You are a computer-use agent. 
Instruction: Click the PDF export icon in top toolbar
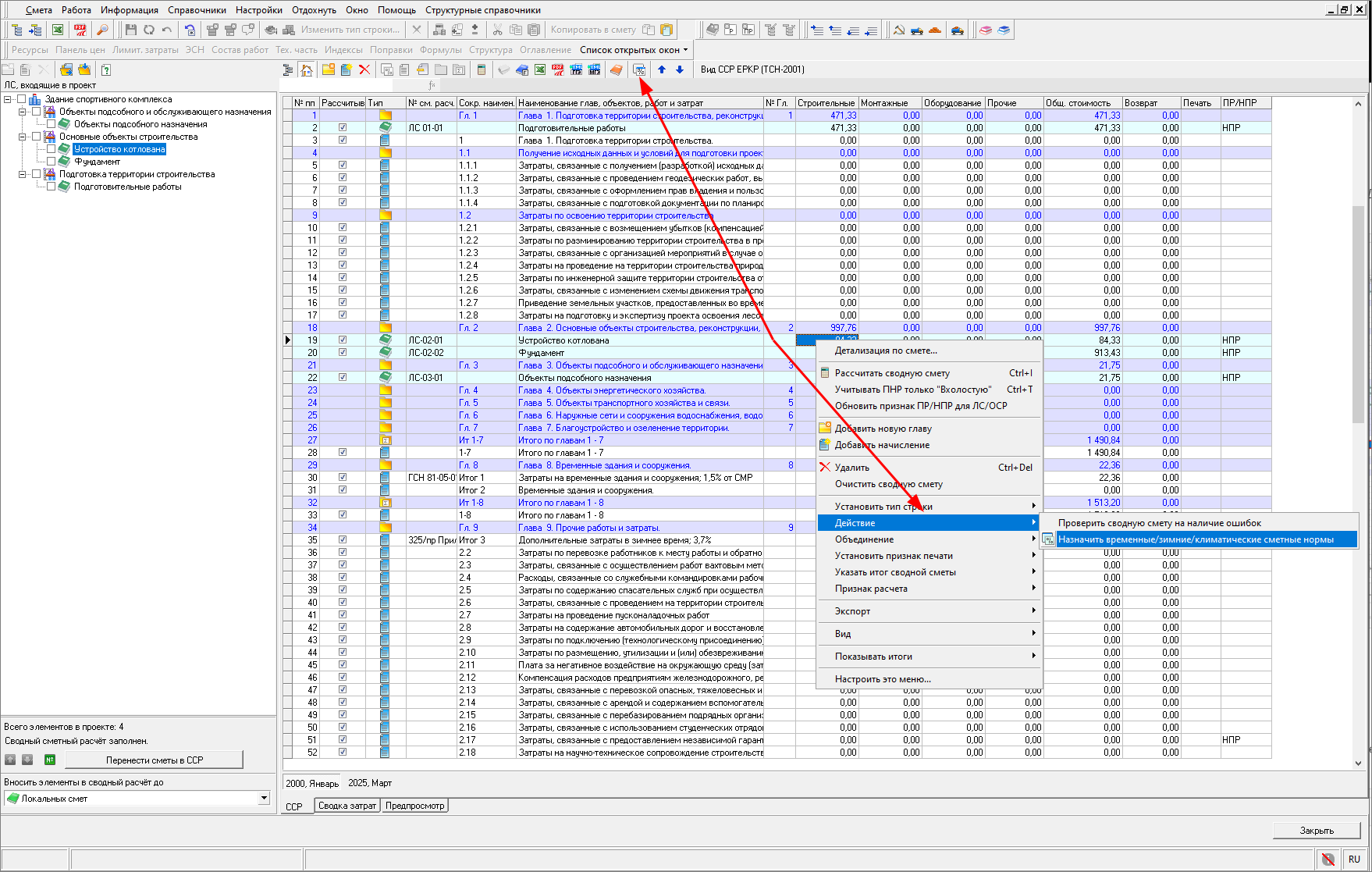click(x=80, y=30)
